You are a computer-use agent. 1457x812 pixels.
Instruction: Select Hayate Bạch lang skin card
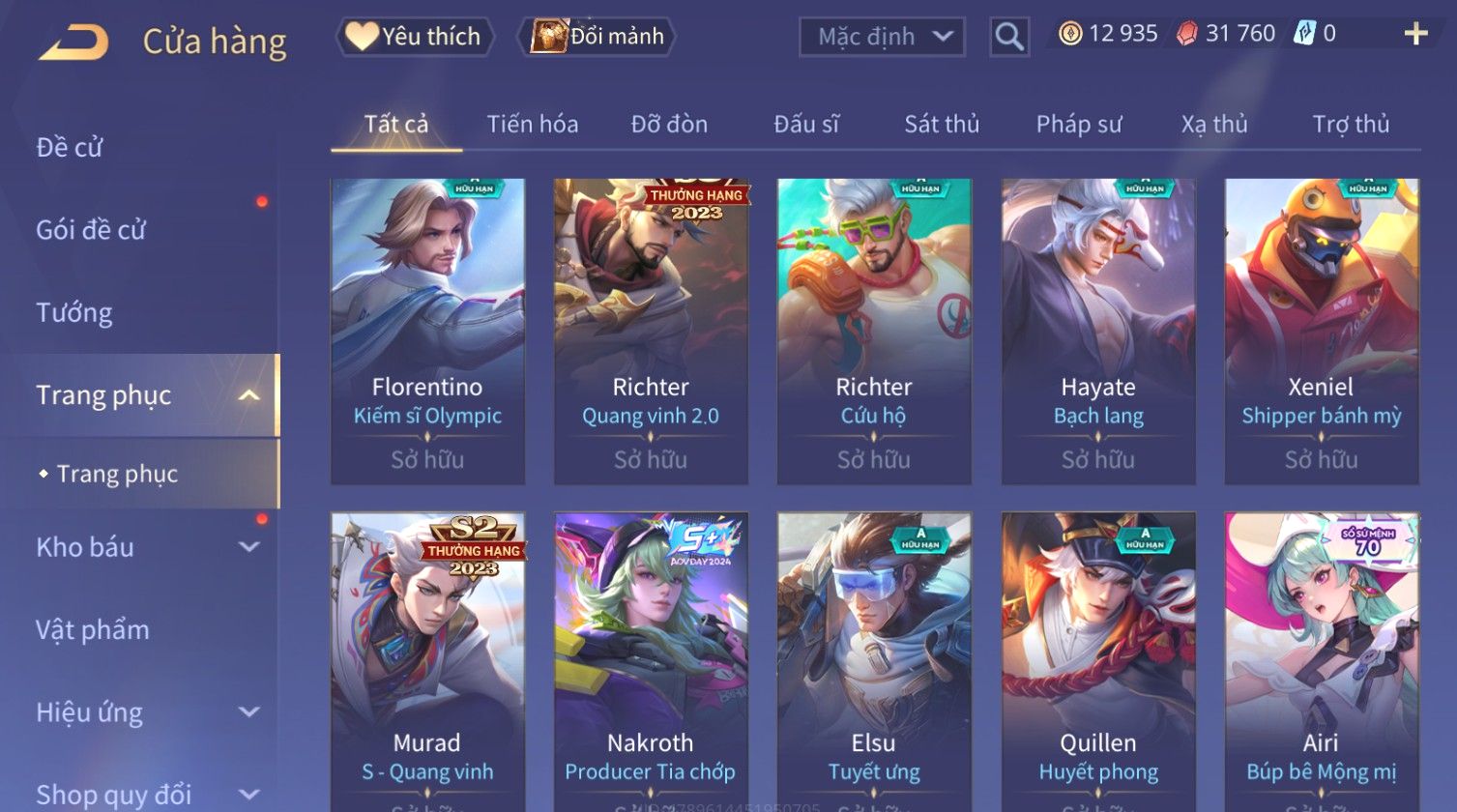(x=1098, y=332)
